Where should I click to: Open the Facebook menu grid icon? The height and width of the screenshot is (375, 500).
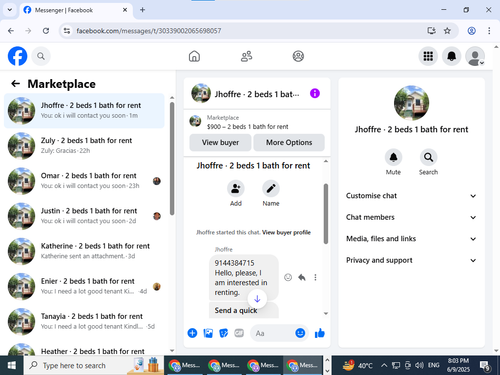coord(428,56)
